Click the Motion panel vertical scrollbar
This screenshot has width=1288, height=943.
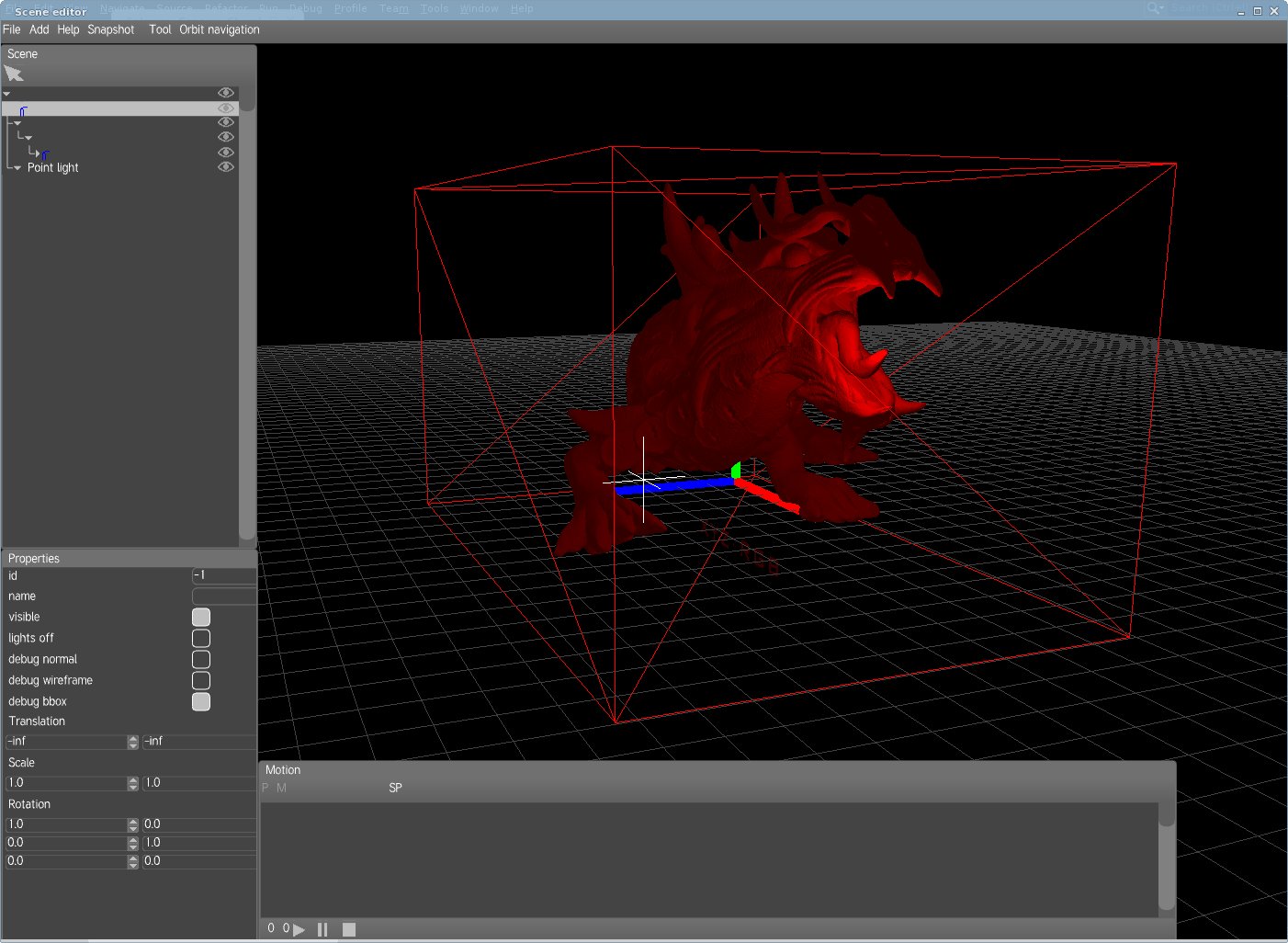click(1167, 857)
